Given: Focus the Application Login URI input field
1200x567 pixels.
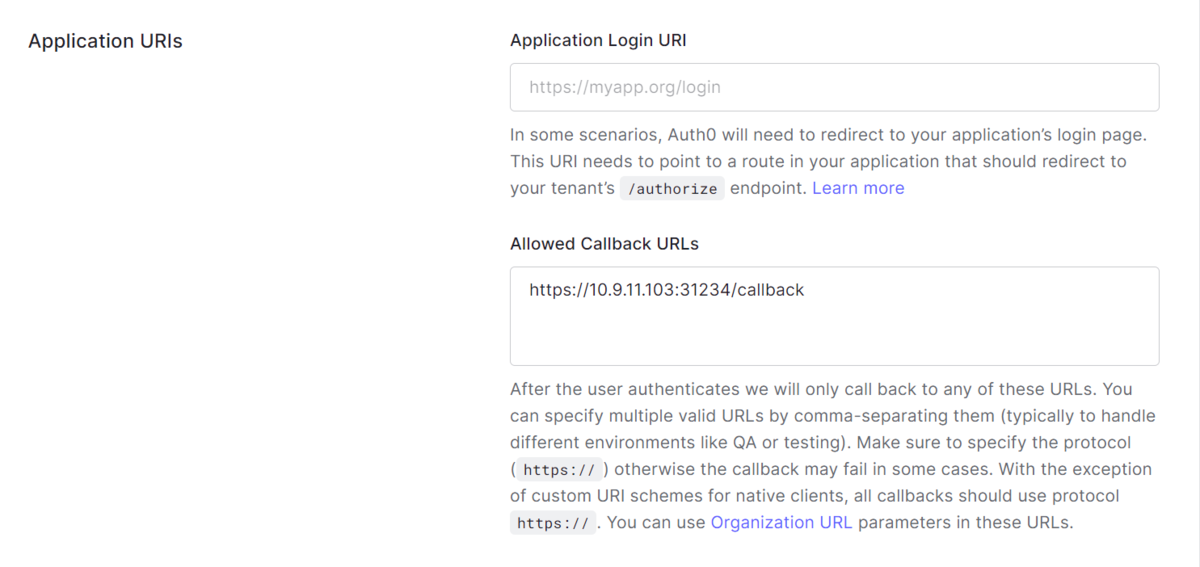Looking at the screenshot, I should point(834,87).
